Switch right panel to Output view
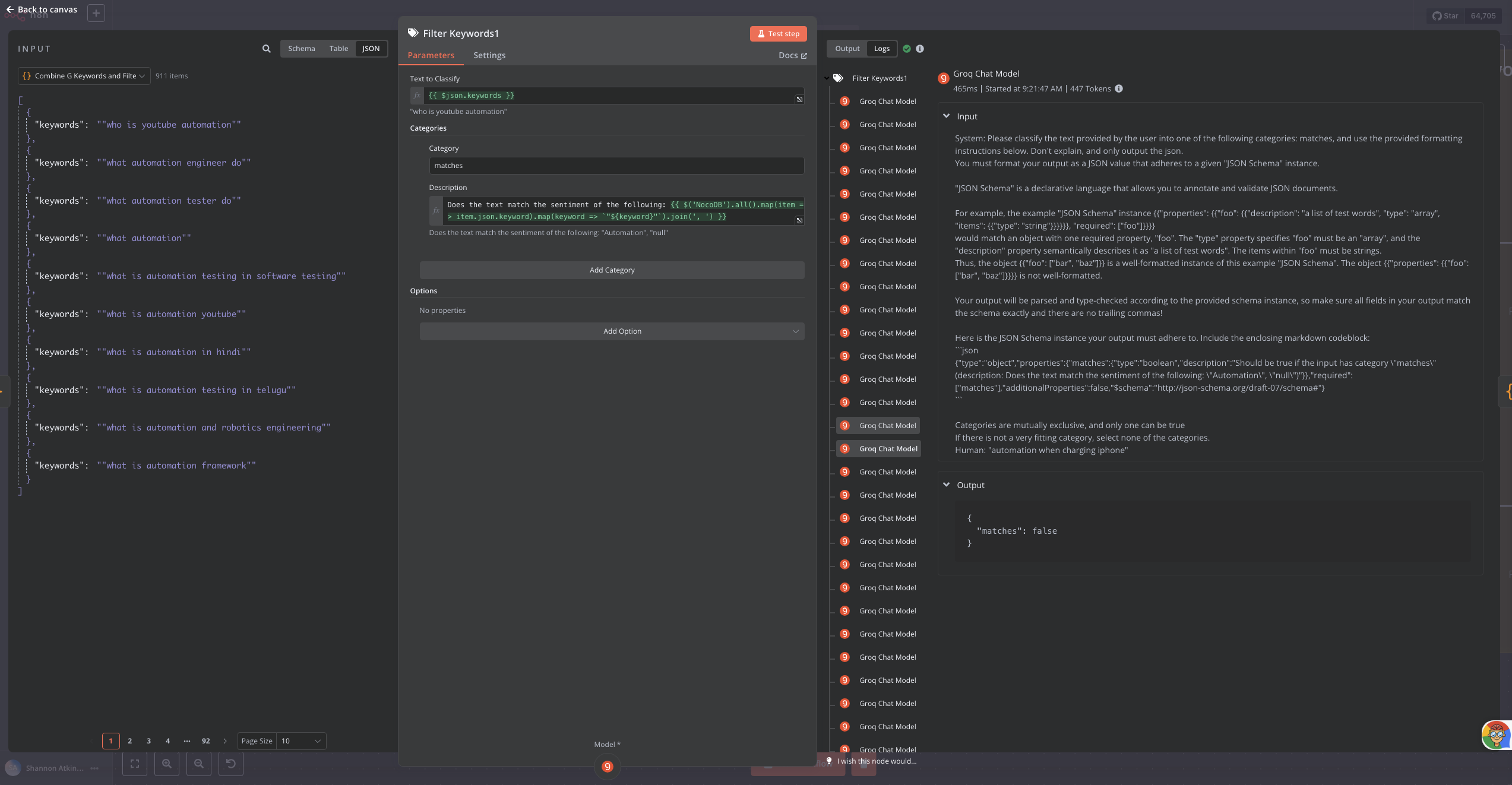 pos(847,49)
